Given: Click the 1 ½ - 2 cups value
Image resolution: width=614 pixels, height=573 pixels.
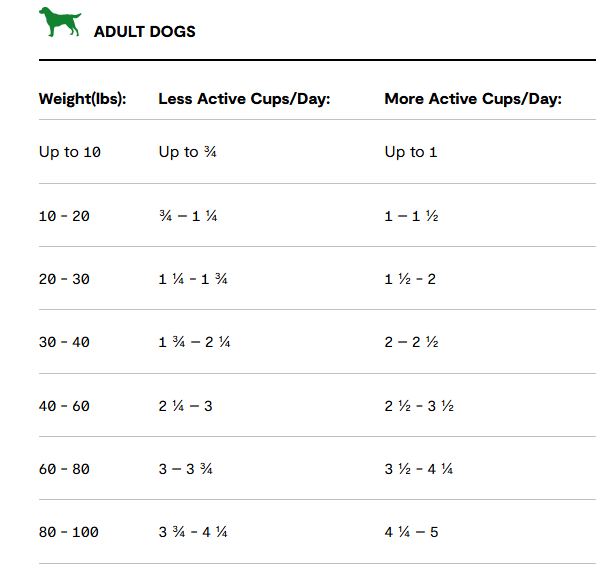Looking at the screenshot, I should click(410, 279).
